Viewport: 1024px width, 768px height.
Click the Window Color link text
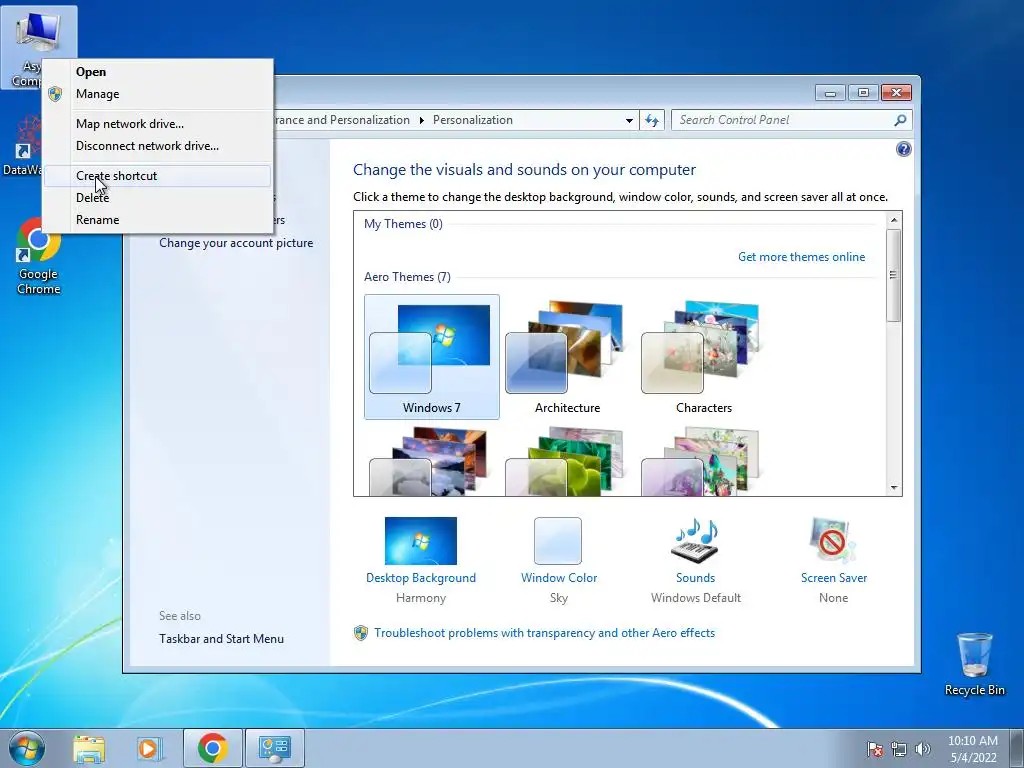click(559, 578)
